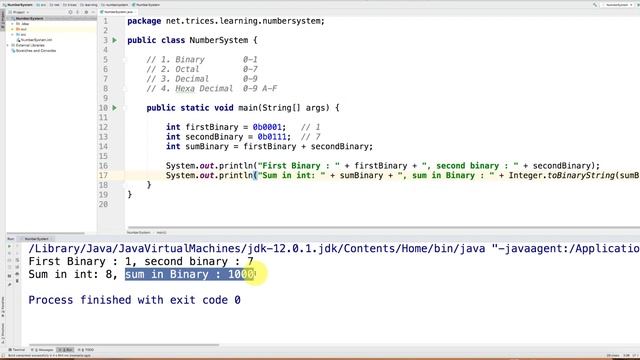The image size is (640, 360).
Task: Click the locate-file target icon in Project panel header
Action: 70,12
